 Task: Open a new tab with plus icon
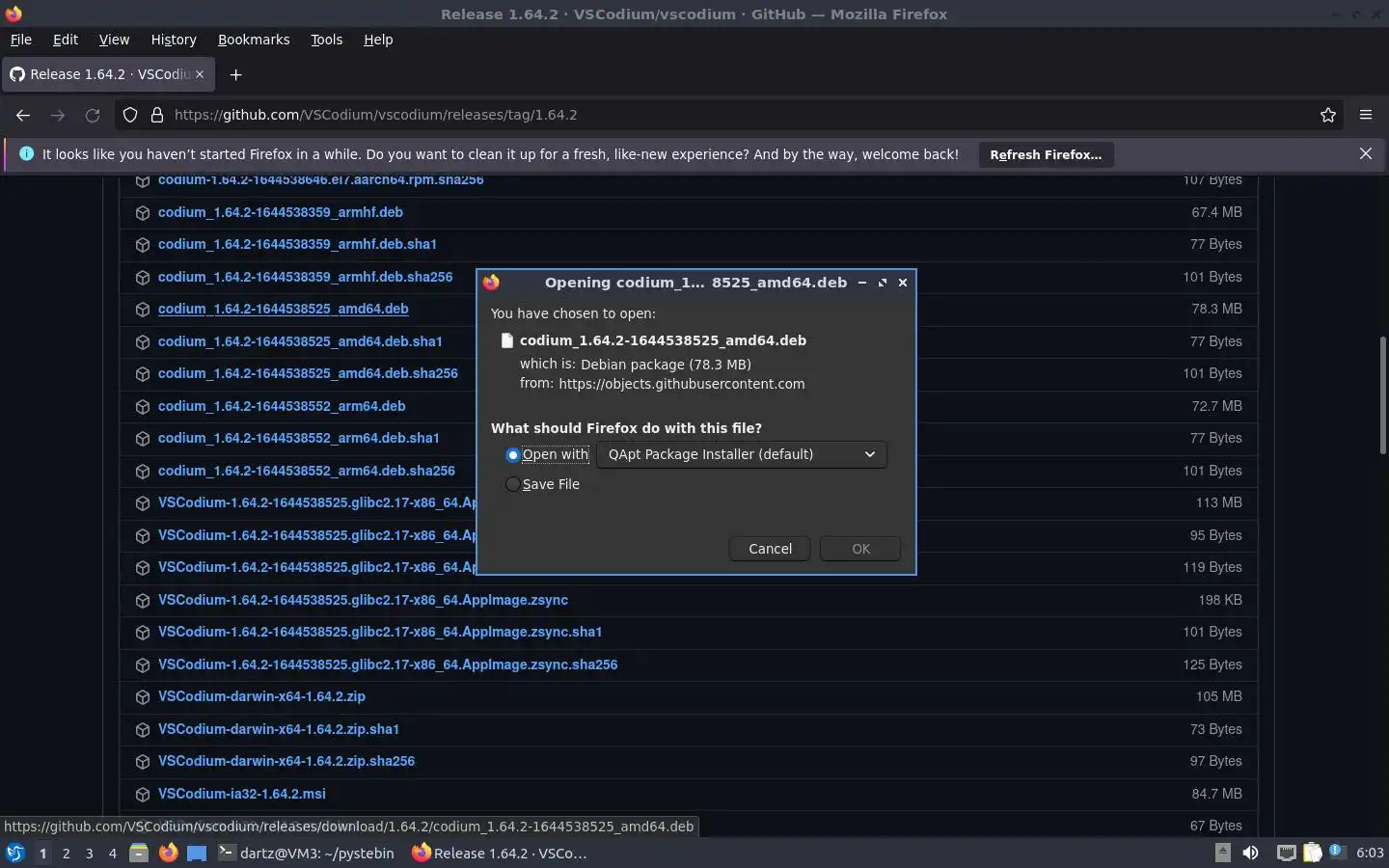click(x=235, y=74)
